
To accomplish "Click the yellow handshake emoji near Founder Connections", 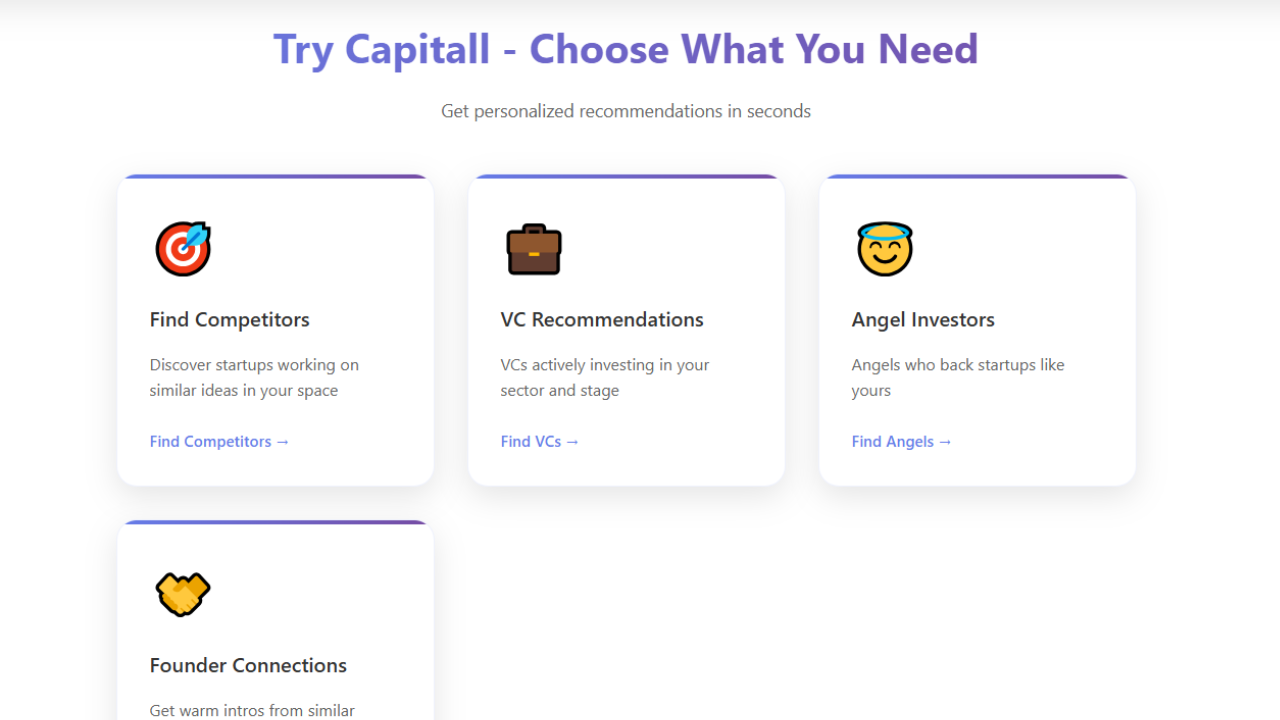I will [183, 594].
